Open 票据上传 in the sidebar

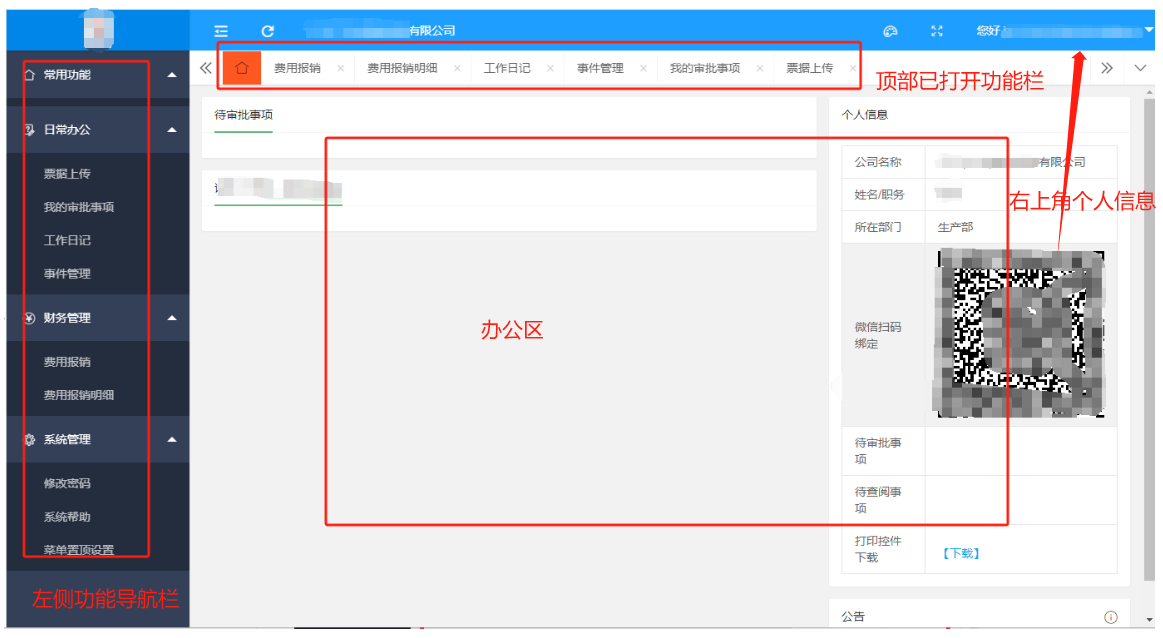click(x=67, y=174)
